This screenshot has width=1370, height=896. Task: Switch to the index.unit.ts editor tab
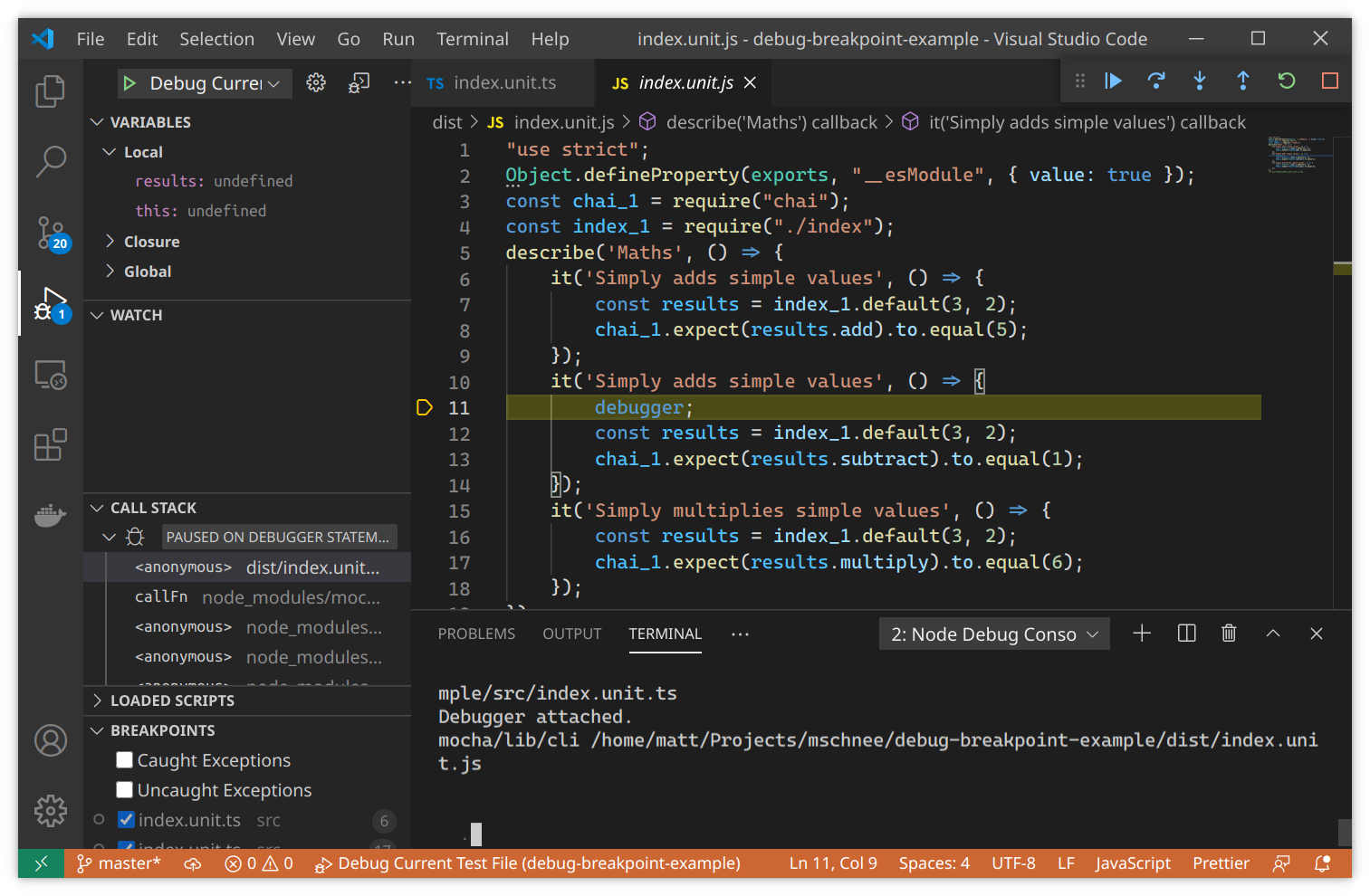[503, 82]
